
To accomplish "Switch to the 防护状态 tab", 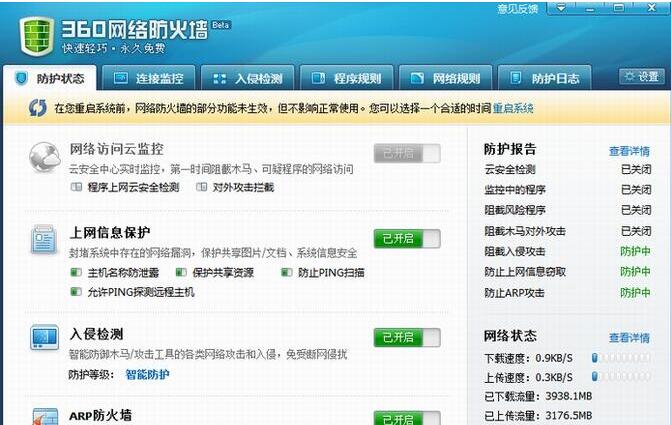I will coord(50,78).
